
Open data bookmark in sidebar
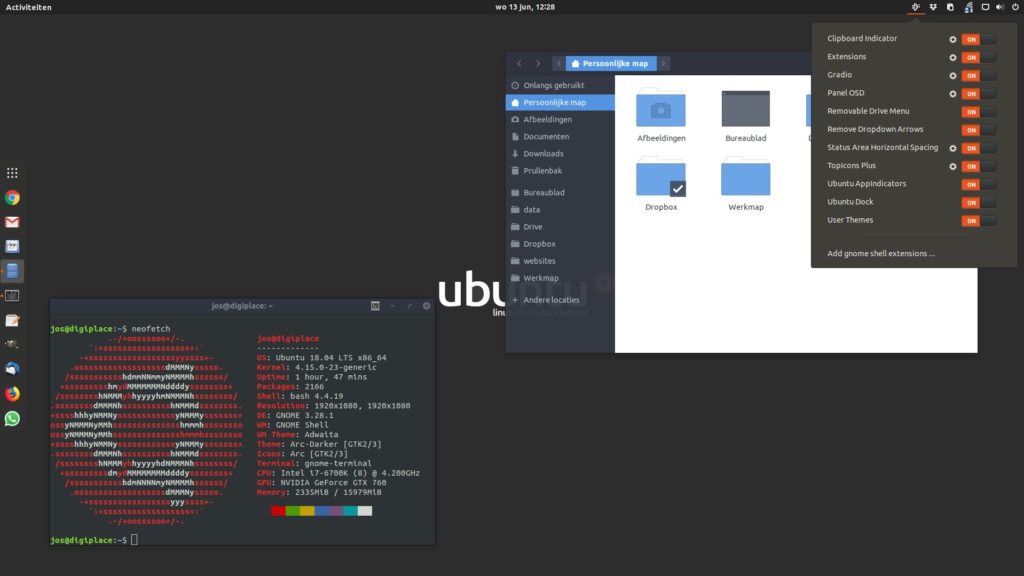click(560, 210)
